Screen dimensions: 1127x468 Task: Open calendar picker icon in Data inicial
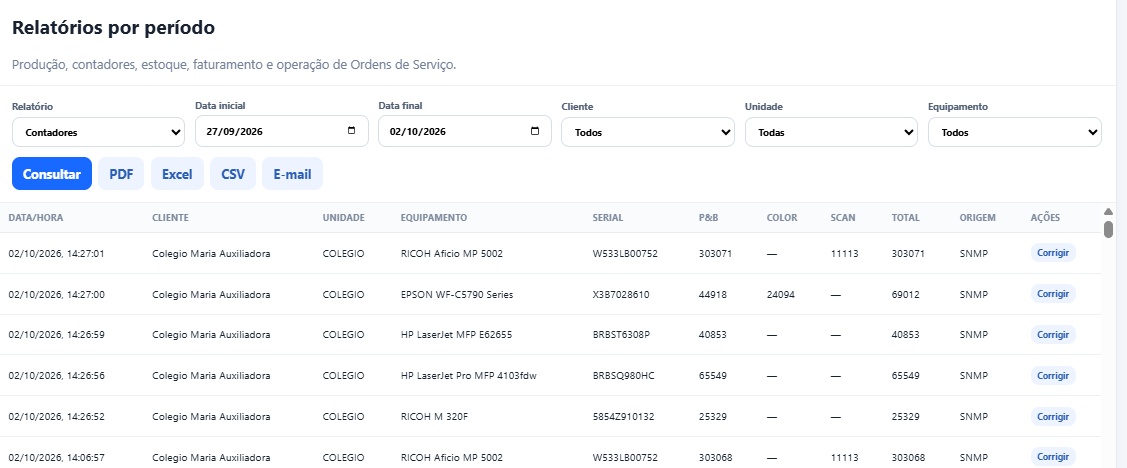tap(351, 132)
